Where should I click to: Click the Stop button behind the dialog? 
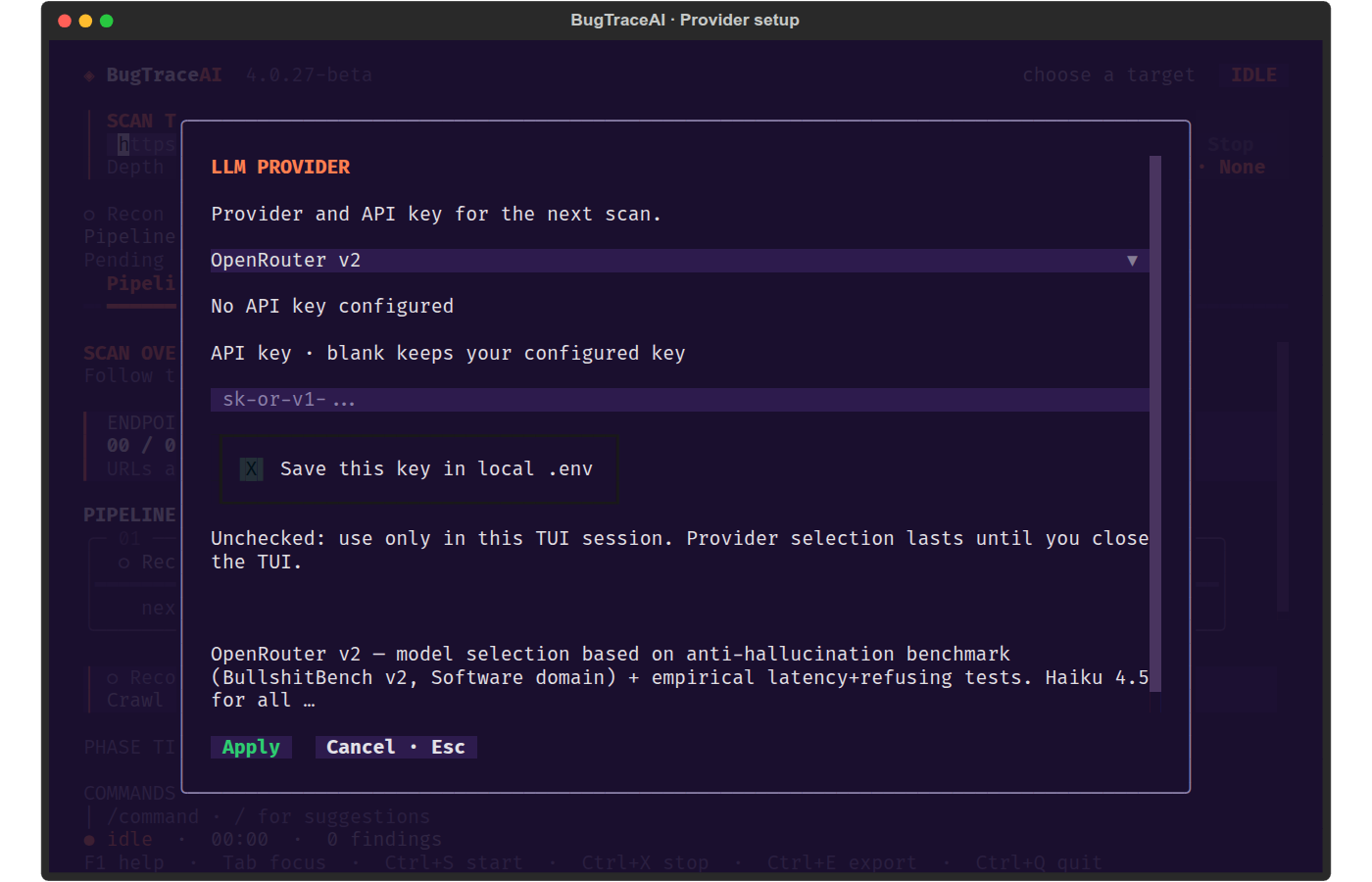[1230, 145]
